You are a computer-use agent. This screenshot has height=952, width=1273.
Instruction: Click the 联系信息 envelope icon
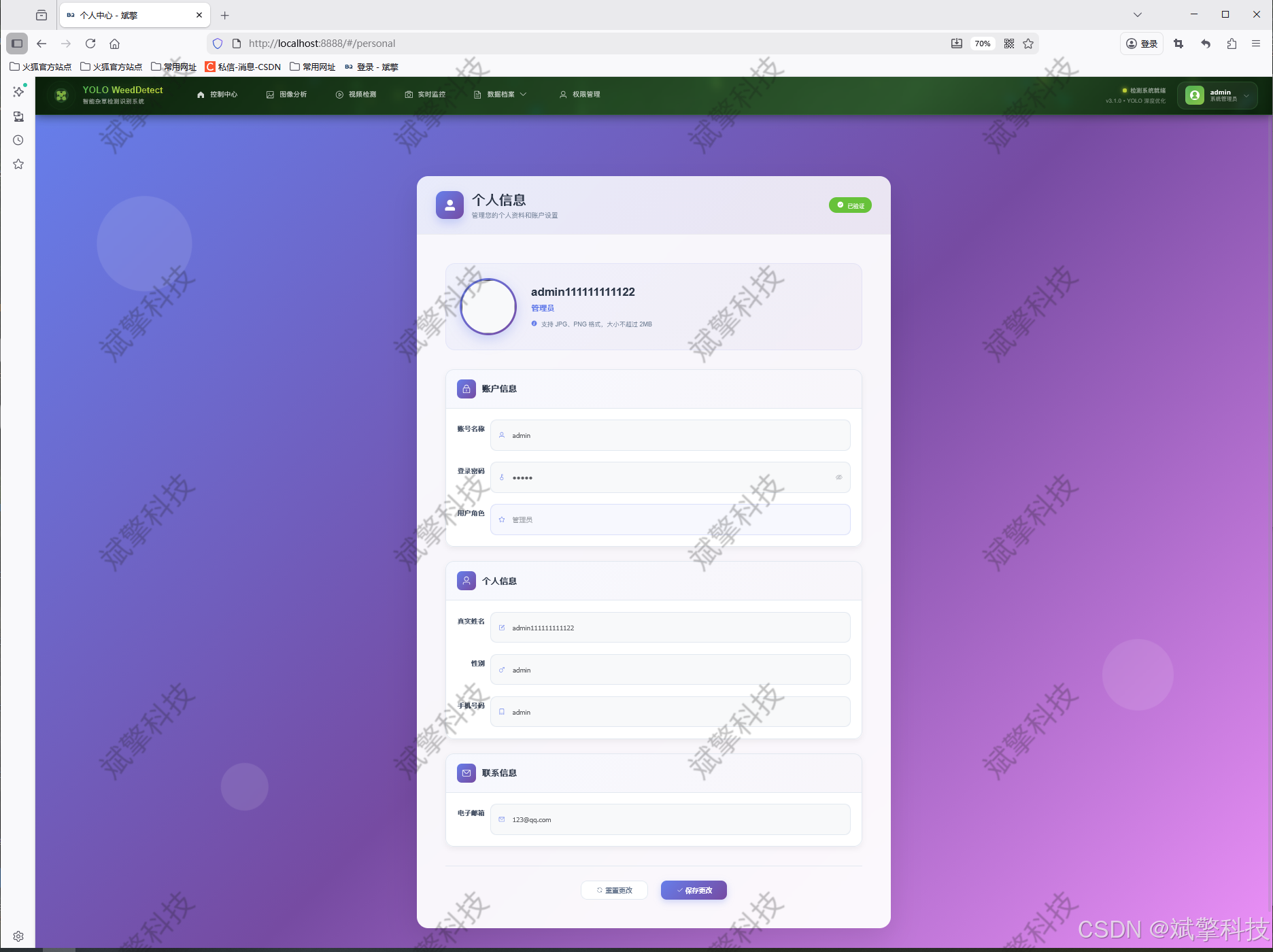[x=466, y=773]
